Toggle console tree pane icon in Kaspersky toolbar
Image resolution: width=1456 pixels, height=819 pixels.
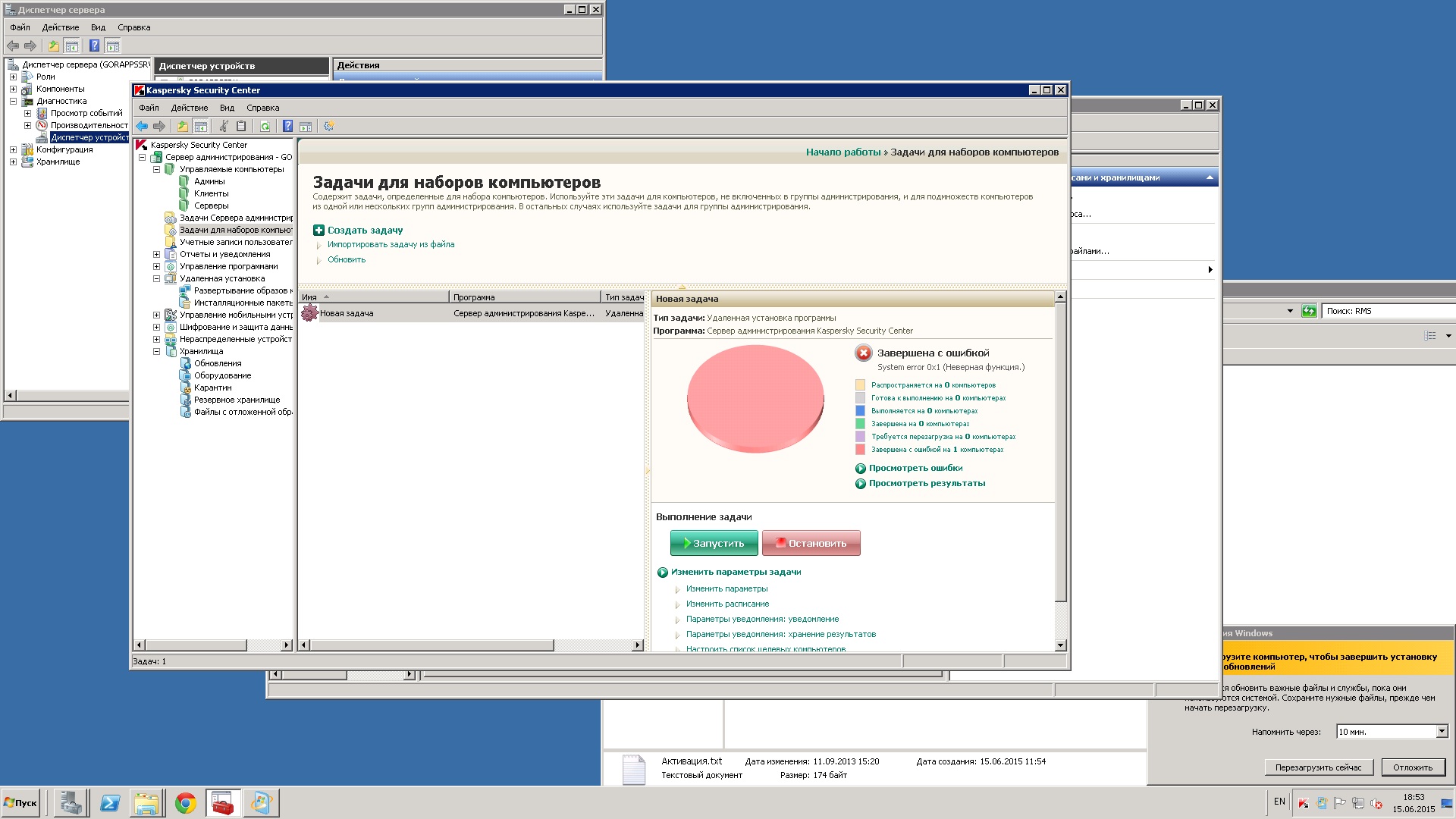(201, 126)
